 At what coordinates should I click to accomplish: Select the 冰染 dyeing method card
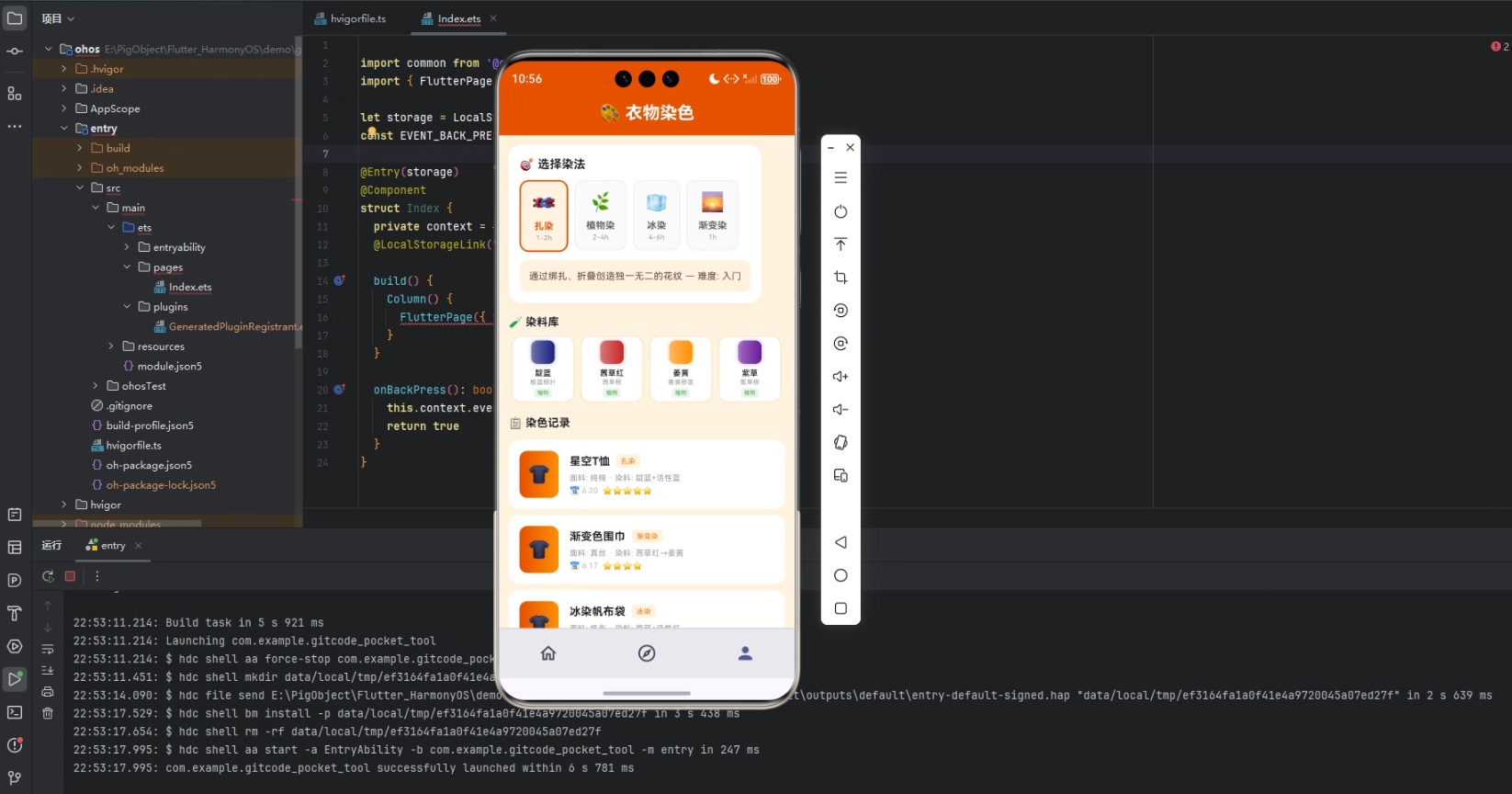[x=656, y=215]
